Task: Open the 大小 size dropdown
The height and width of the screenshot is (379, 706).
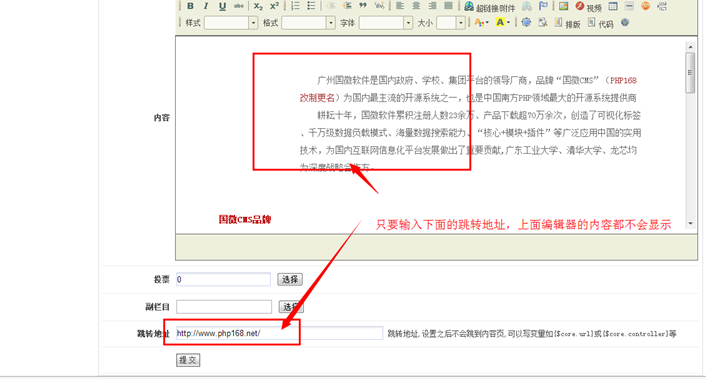Action: pyautogui.click(x=451, y=23)
